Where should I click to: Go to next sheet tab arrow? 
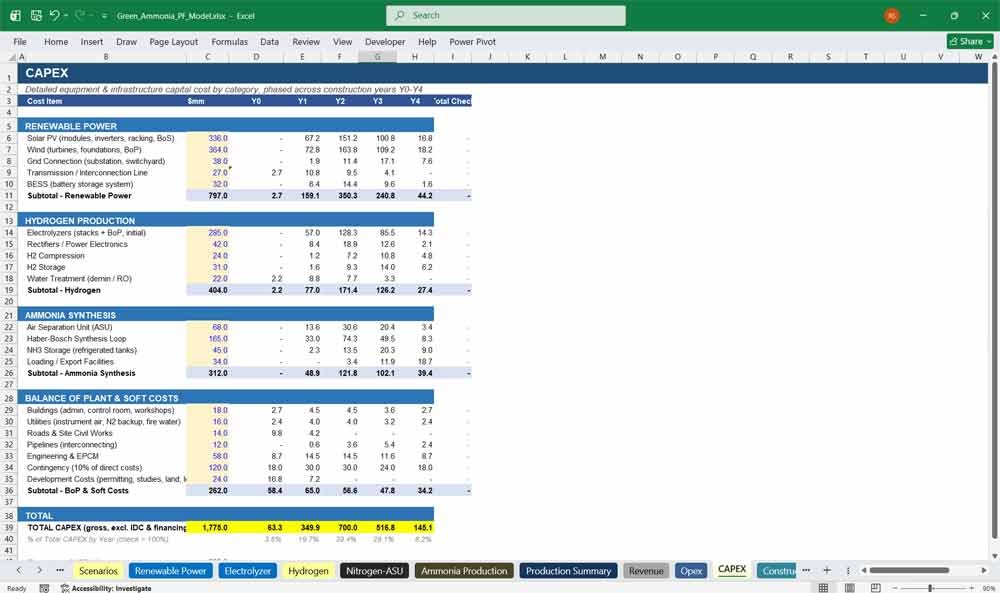40,570
